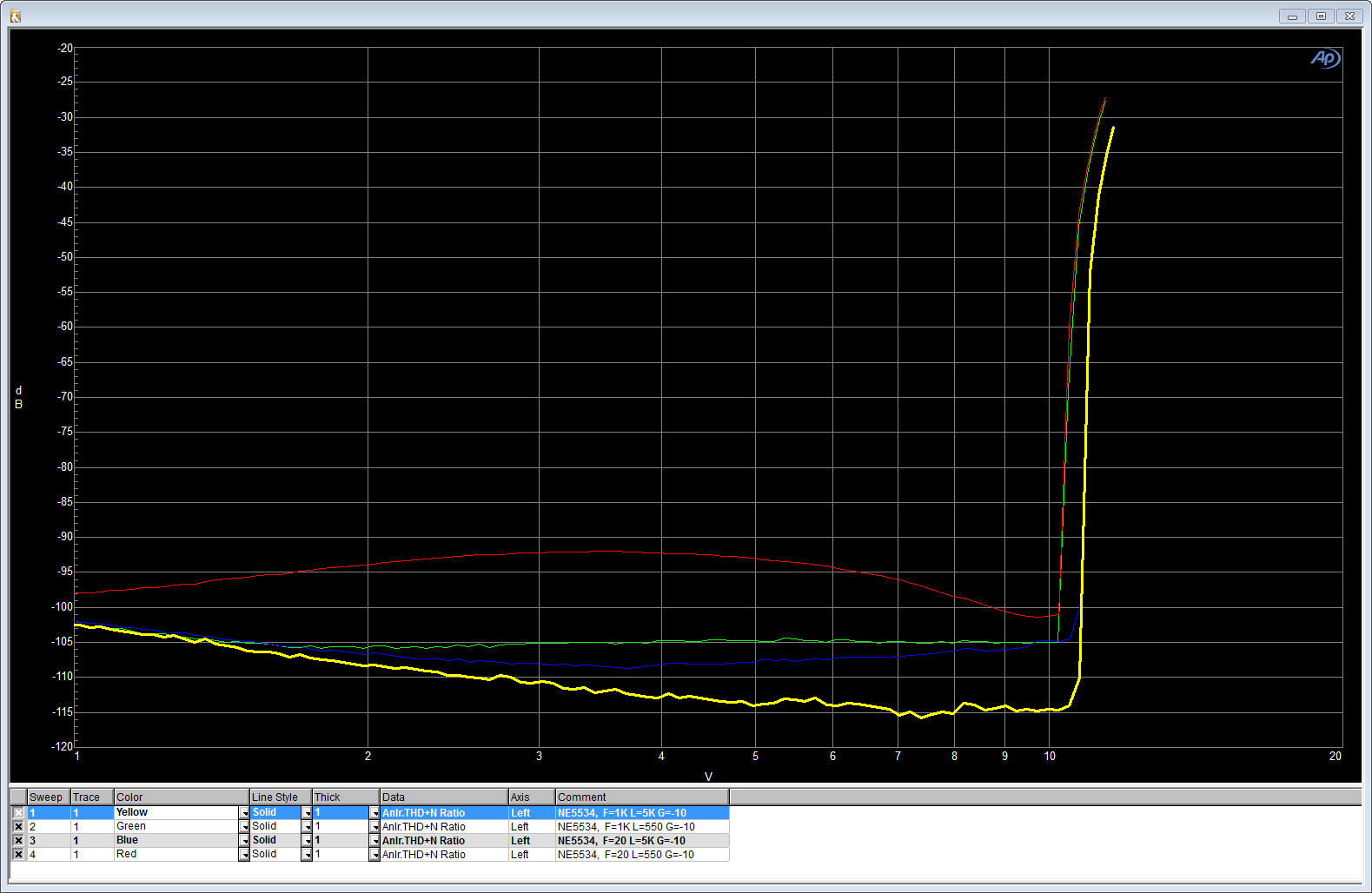
Task: Click the sweep number 3 cell
Action: 49,841
